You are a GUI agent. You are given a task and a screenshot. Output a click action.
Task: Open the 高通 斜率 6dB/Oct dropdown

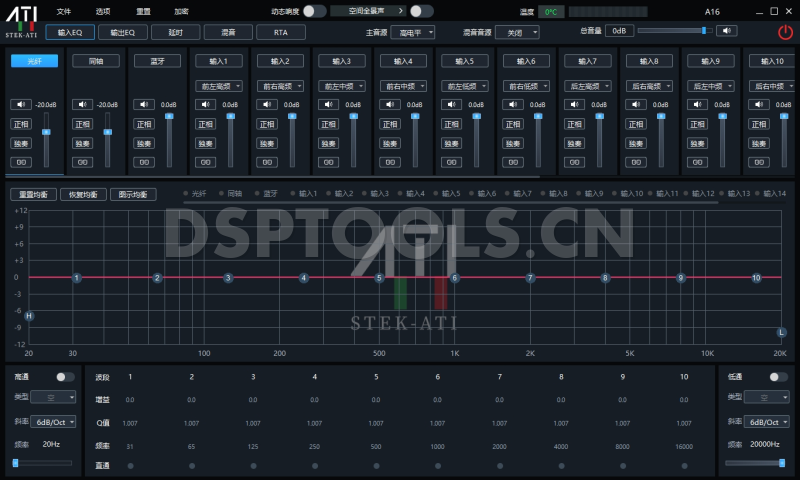point(53,422)
